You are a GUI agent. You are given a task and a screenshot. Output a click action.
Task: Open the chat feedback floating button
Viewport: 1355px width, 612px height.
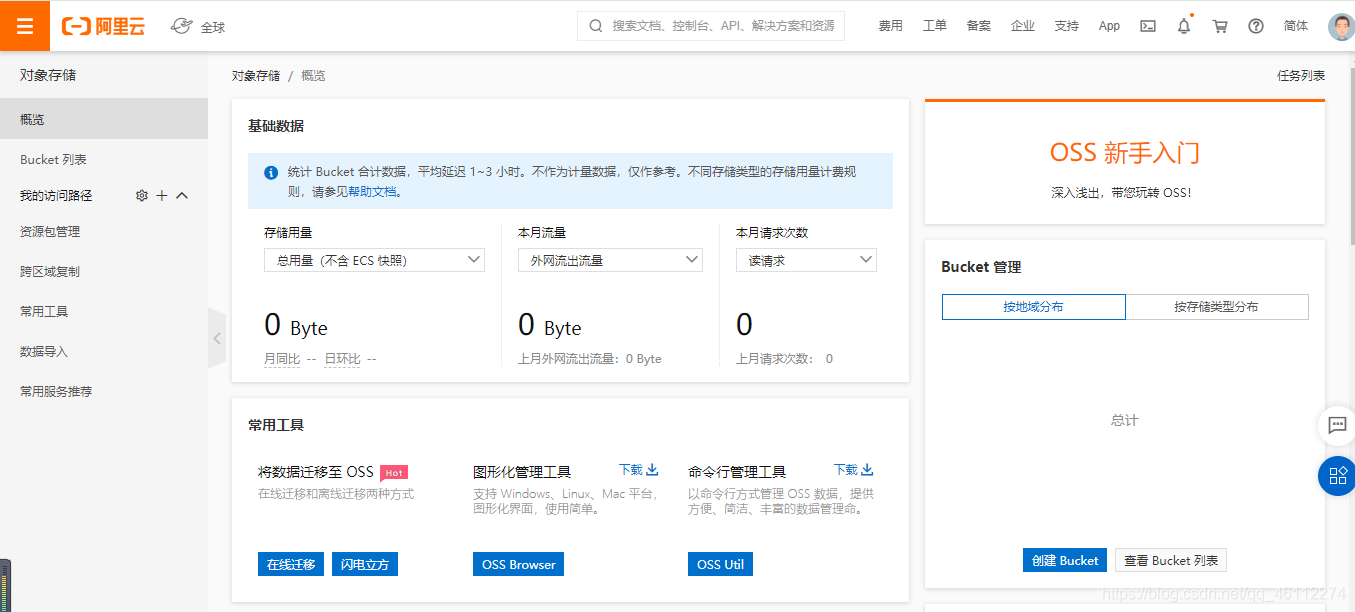click(1337, 425)
